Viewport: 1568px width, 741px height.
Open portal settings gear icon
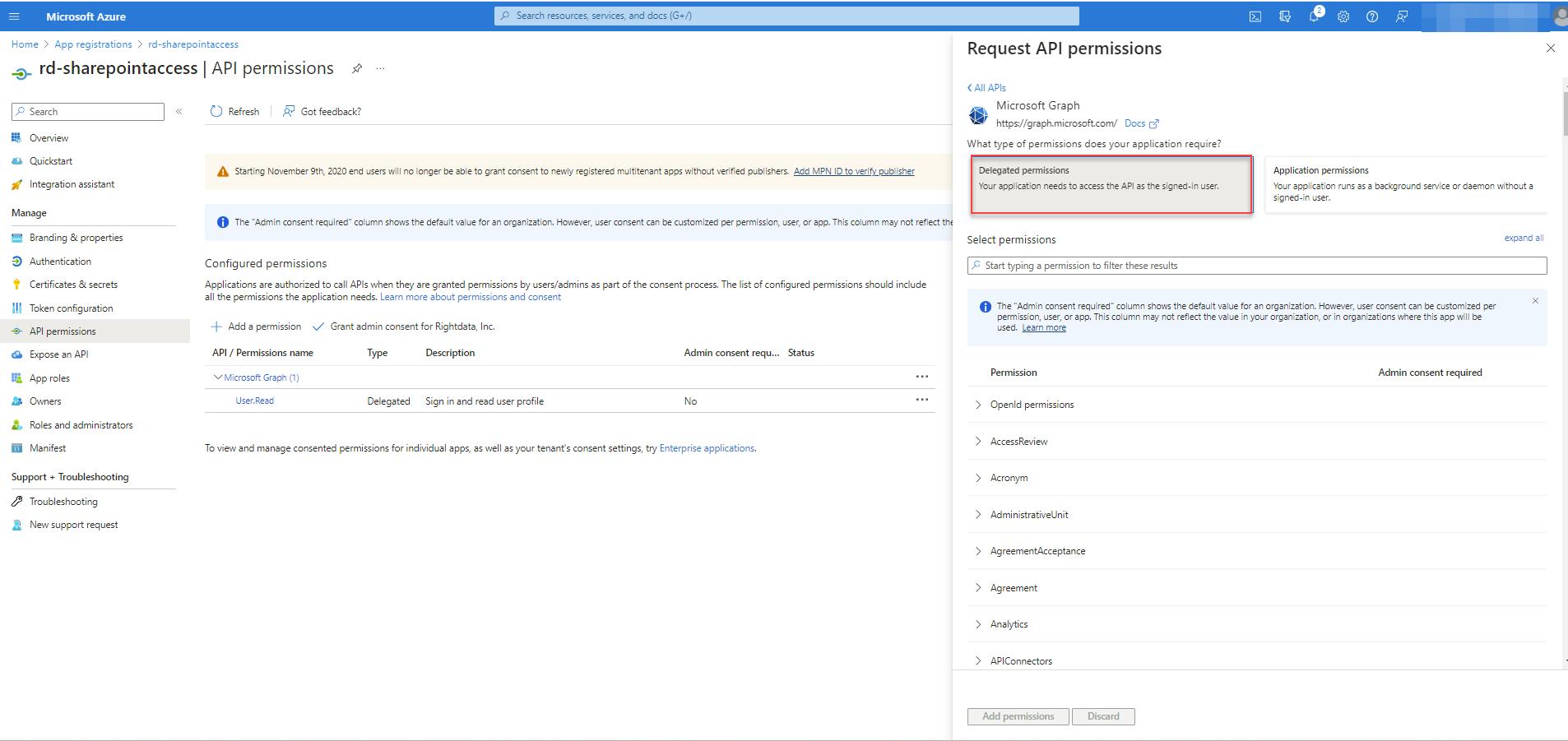[1343, 16]
